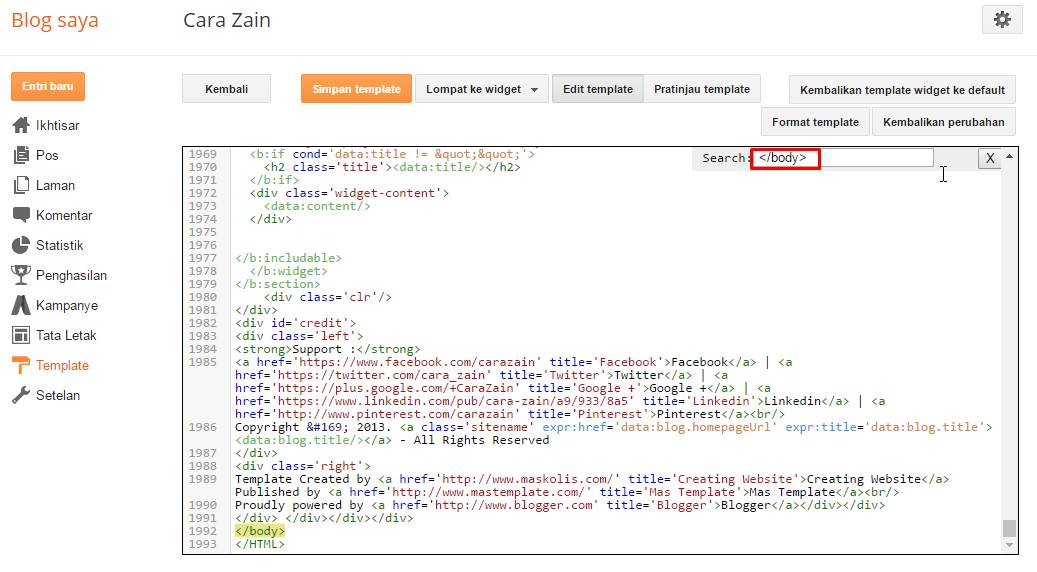The image size is (1037, 572).
Task: Click the Kembali button
Action: (x=226, y=89)
